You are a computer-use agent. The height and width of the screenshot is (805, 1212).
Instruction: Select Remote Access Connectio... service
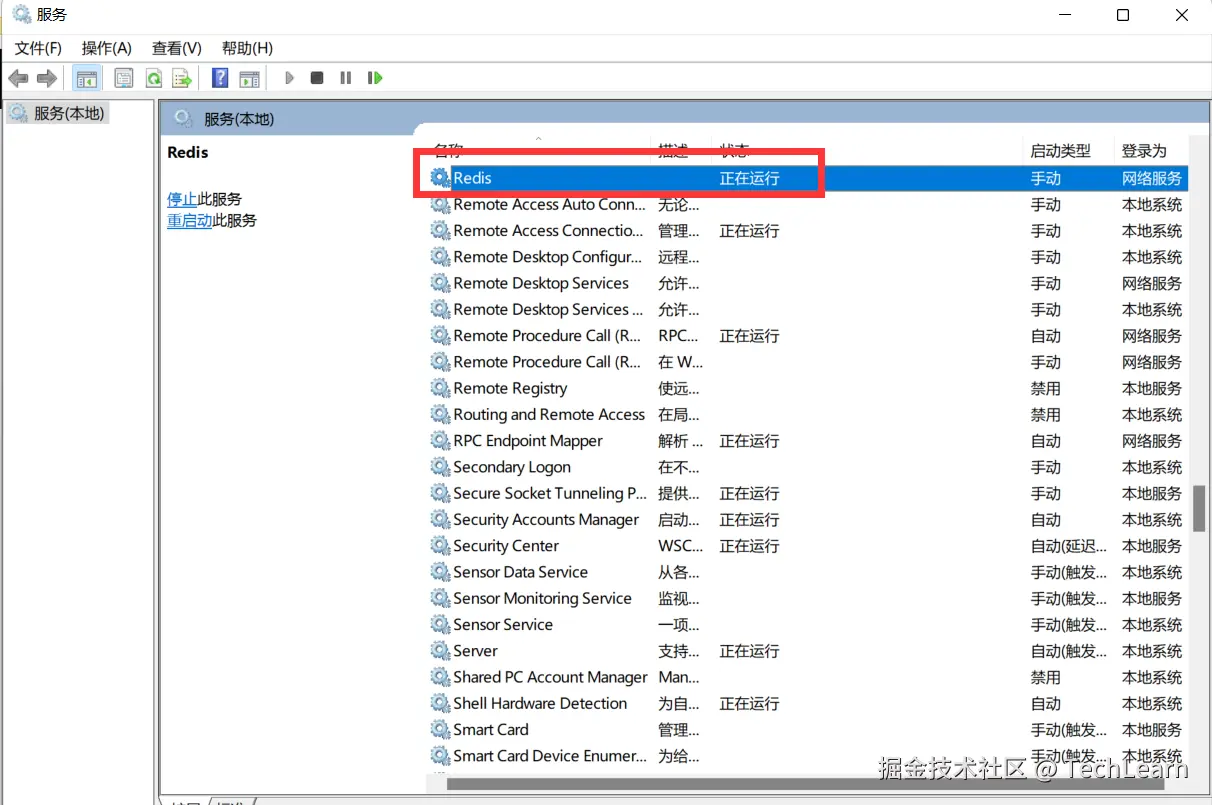point(548,231)
